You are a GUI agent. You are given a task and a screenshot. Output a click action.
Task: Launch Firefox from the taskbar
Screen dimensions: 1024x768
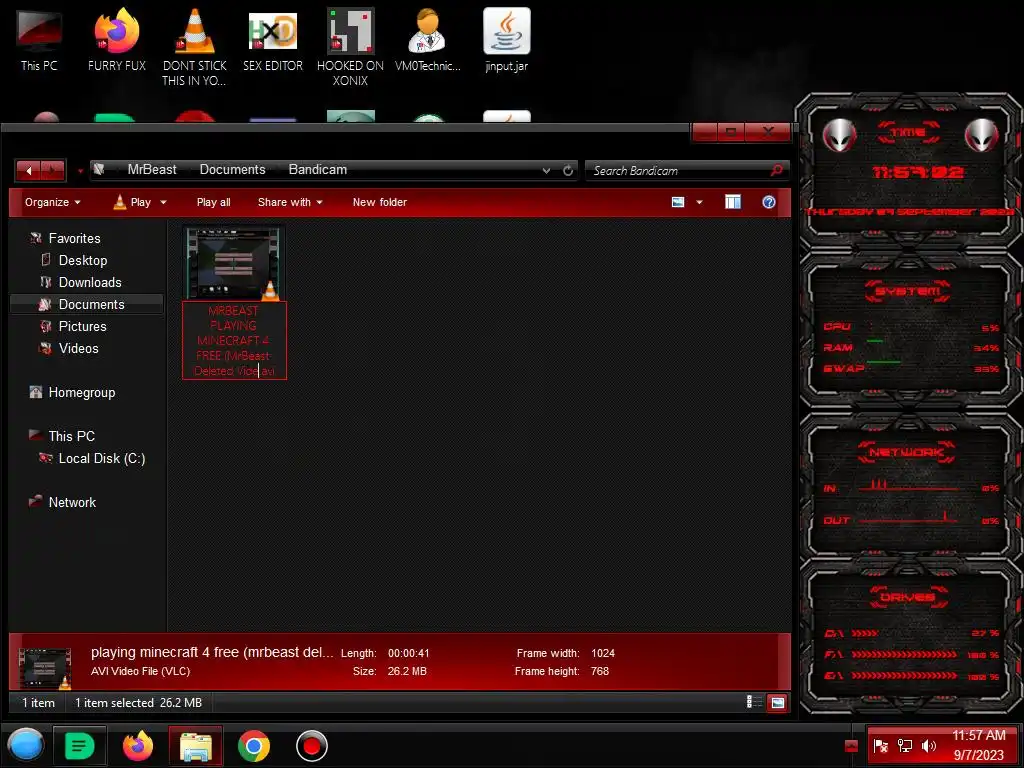138,746
